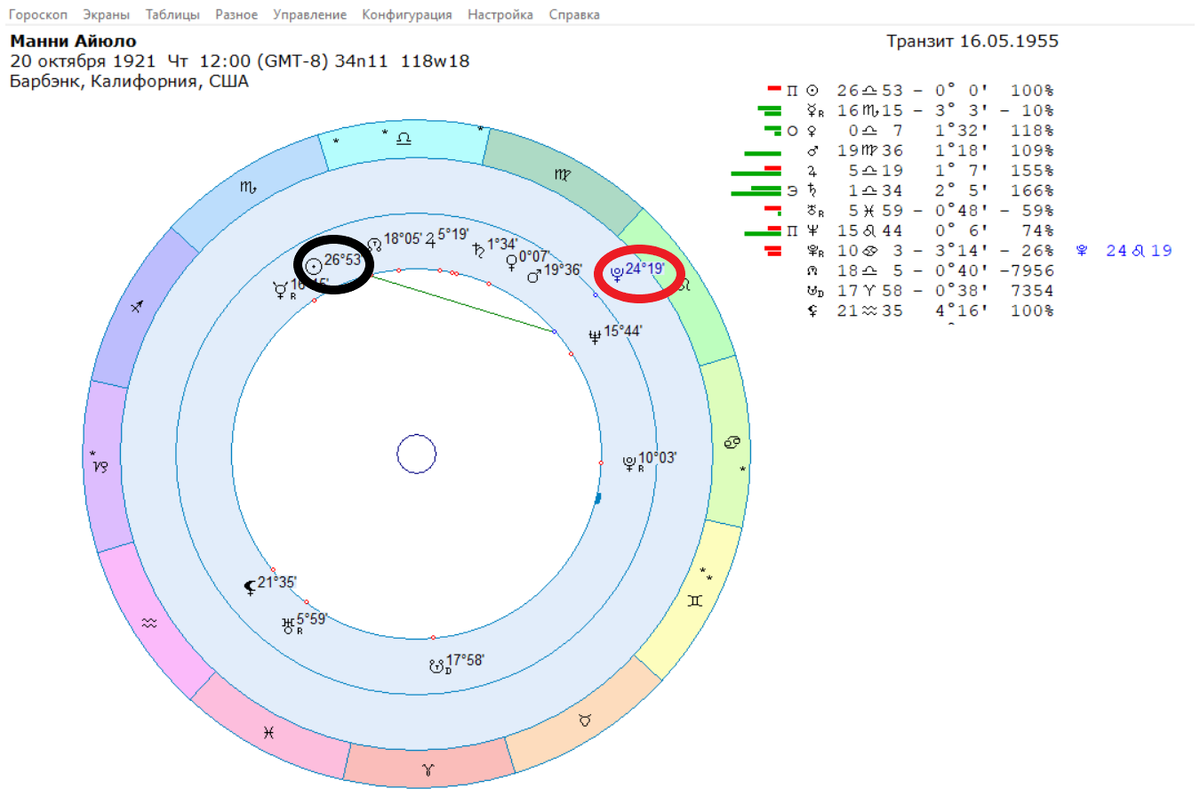Click the Aquarius sign symbol on zodiac ring
Screen dimensions: 1200x805
click(149, 622)
